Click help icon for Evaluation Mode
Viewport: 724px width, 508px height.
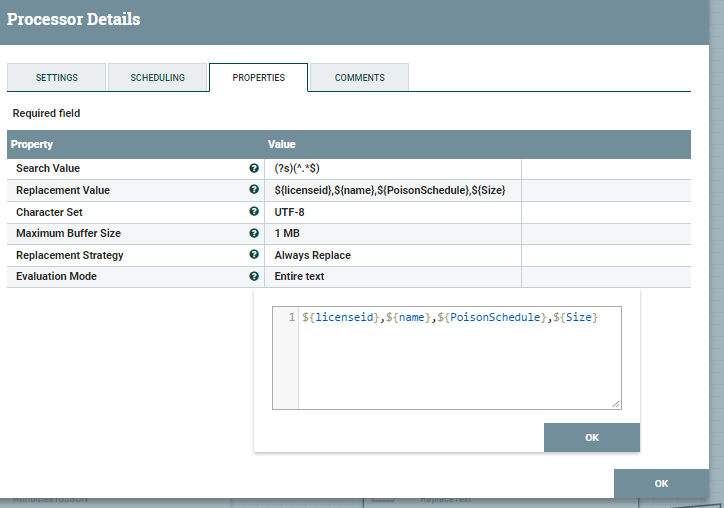[x=254, y=276]
